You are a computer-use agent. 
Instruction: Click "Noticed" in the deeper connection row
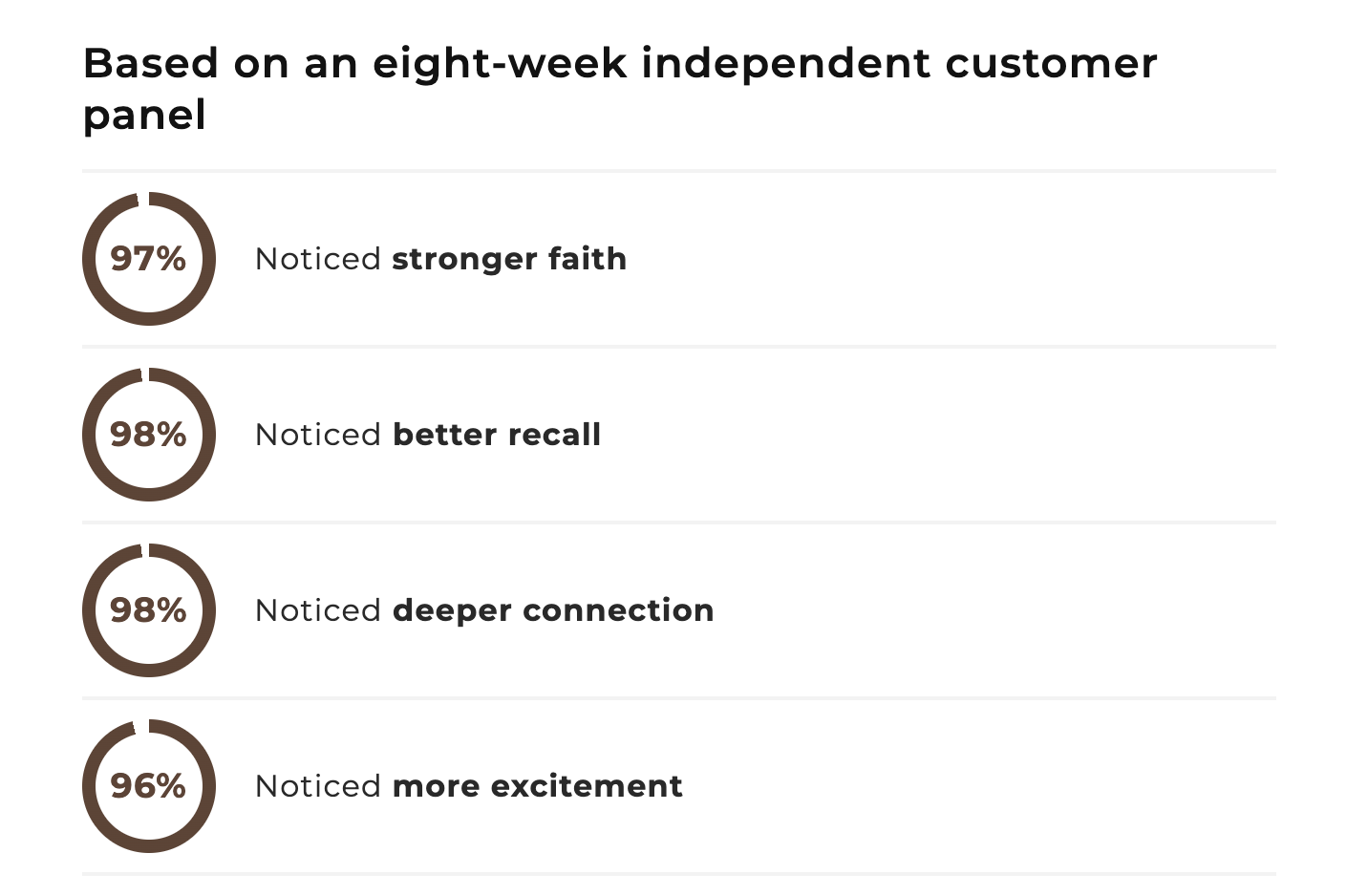pos(318,610)
